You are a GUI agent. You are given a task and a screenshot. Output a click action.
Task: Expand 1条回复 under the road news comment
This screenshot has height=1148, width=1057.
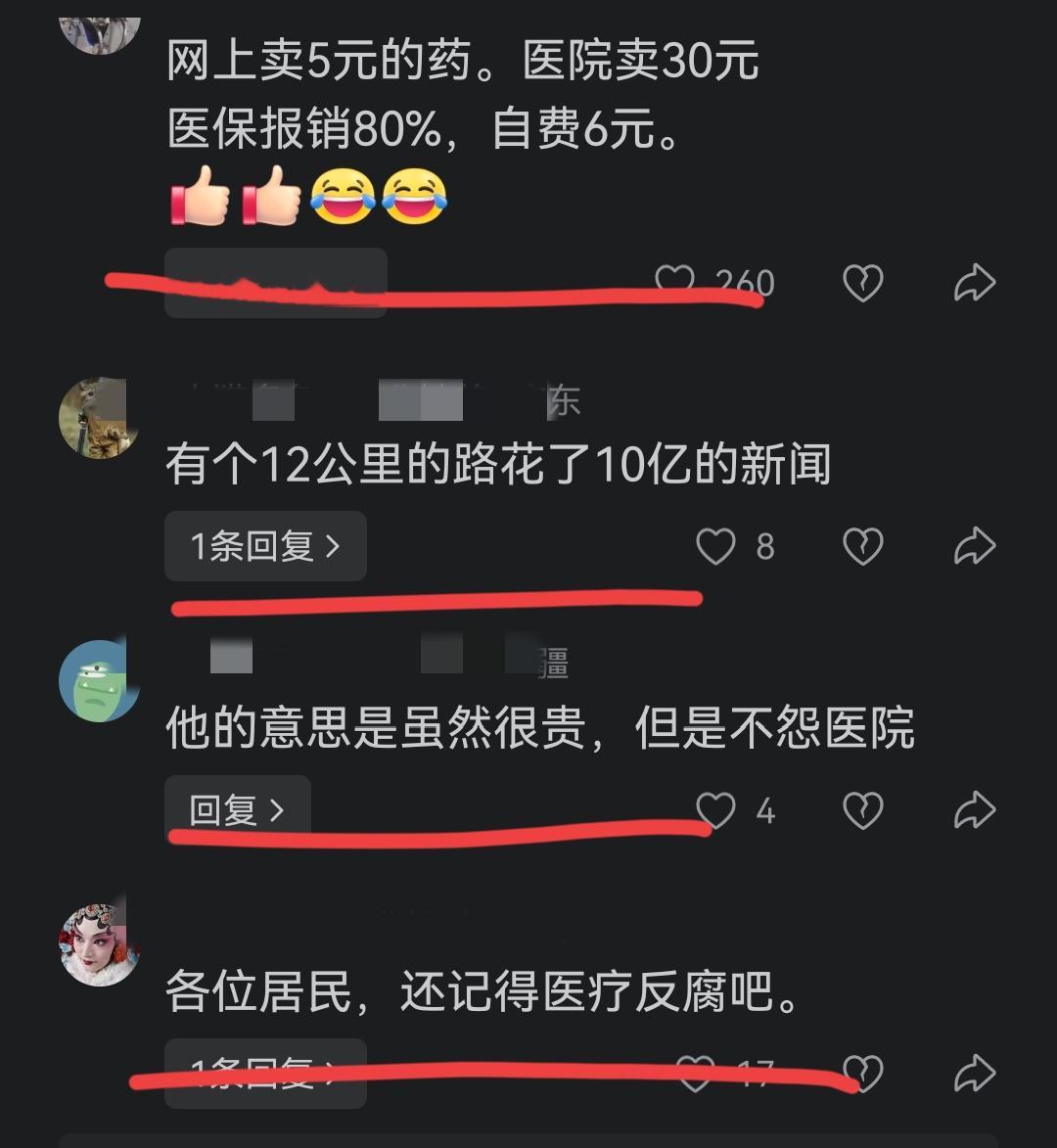click(265, 546)
